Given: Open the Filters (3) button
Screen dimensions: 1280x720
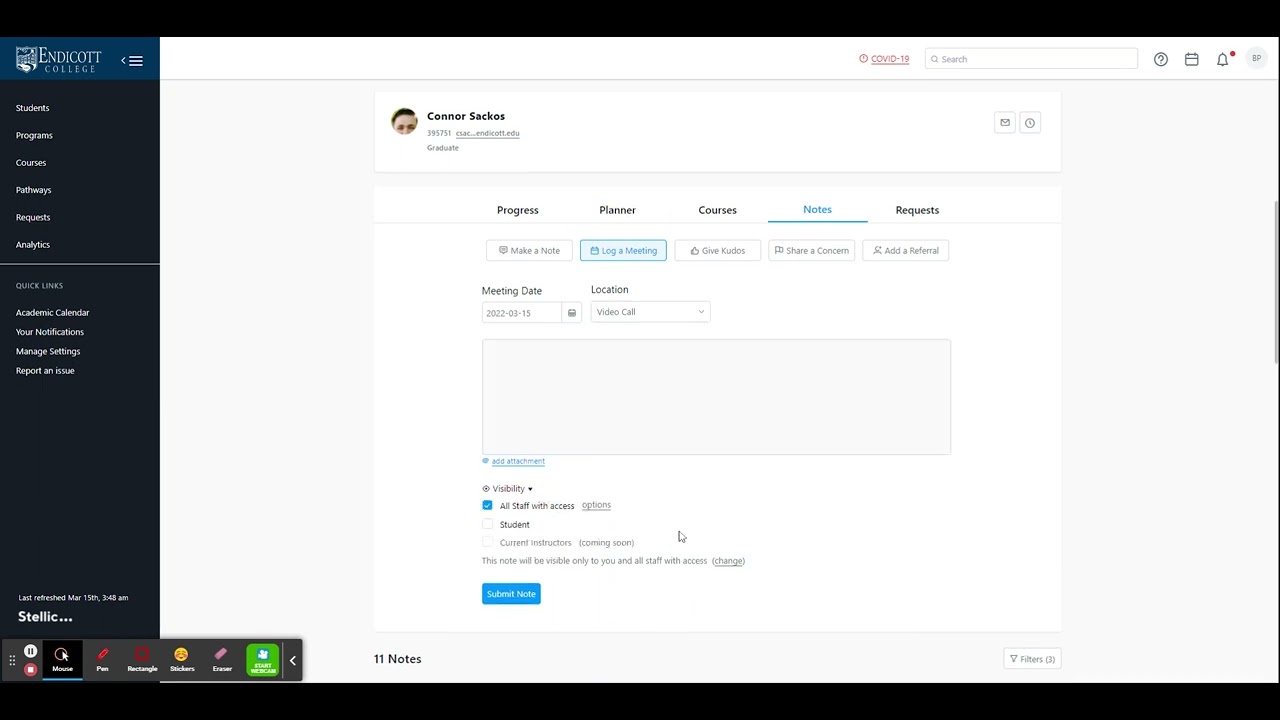Looking at the screenshot, I should tap(1032, 659).
